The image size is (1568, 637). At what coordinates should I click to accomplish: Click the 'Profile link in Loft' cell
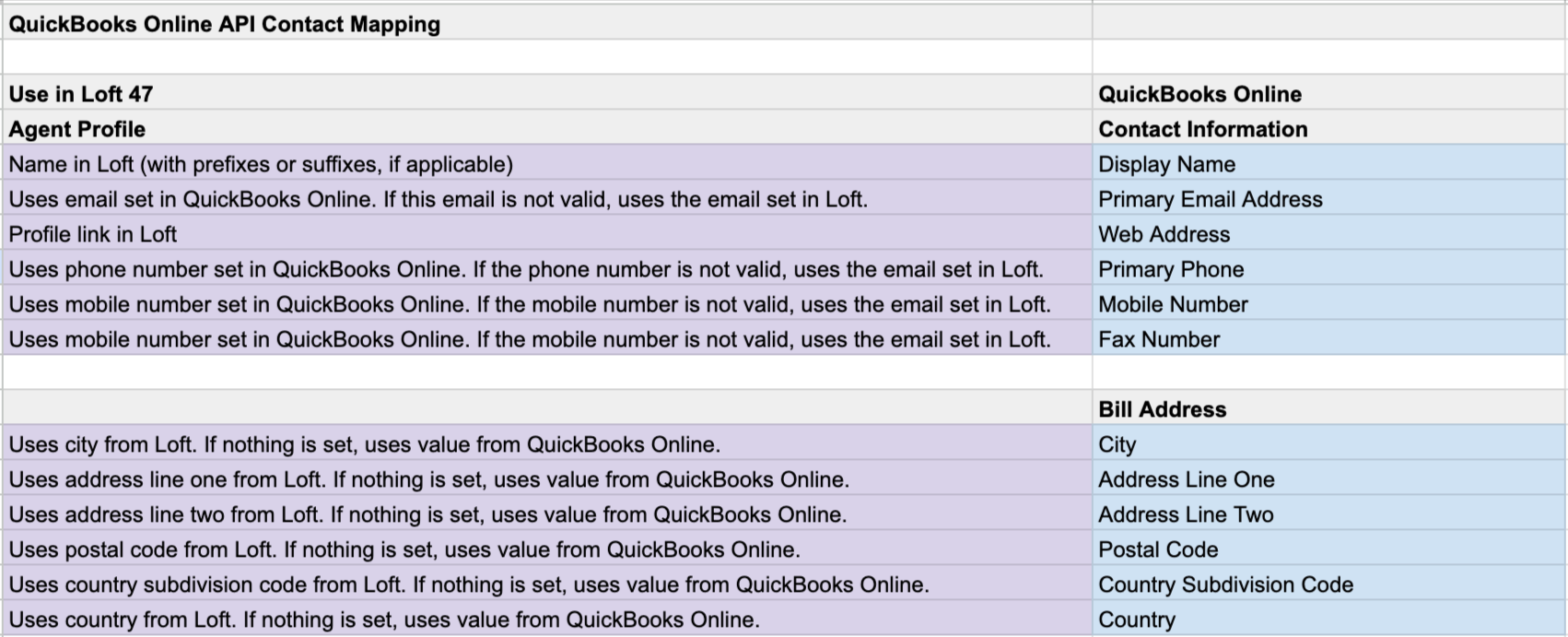[547, 233]
